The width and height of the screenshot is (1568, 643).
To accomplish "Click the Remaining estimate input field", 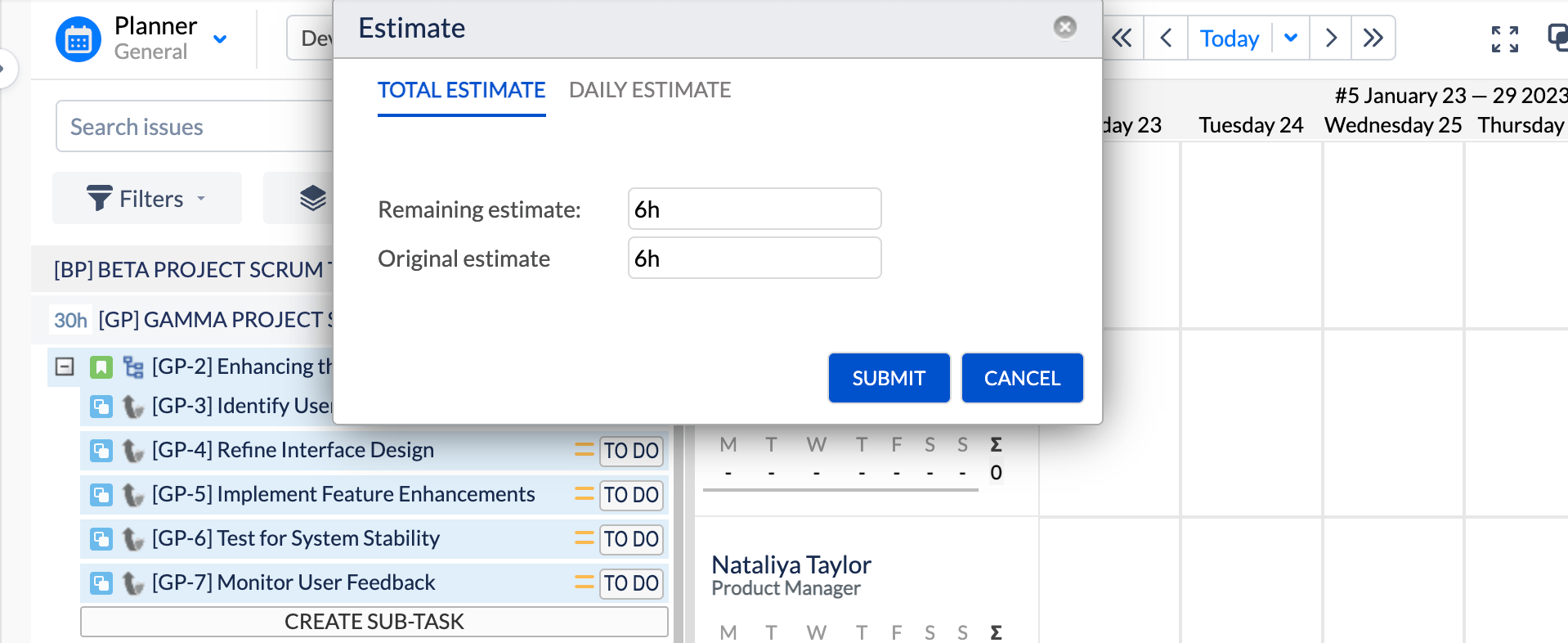I will click(x=754, y=209).
